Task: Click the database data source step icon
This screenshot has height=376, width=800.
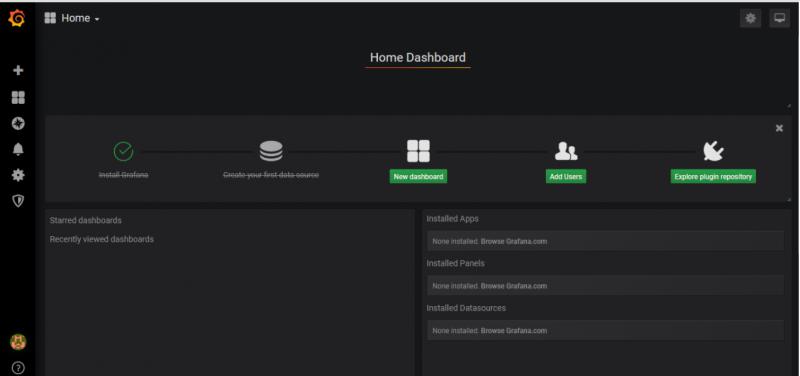Action: [x=271, y=151]
